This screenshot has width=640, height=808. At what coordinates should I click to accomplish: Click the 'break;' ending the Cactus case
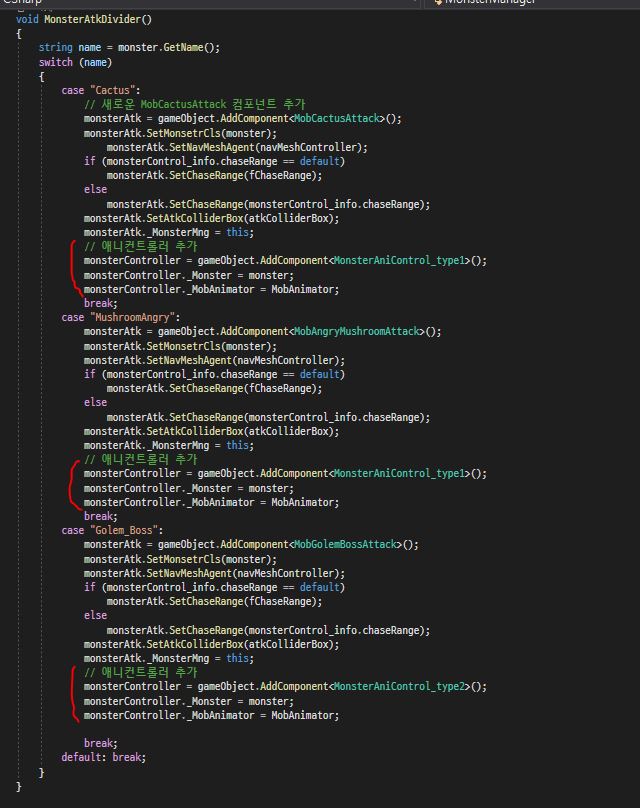101,304
